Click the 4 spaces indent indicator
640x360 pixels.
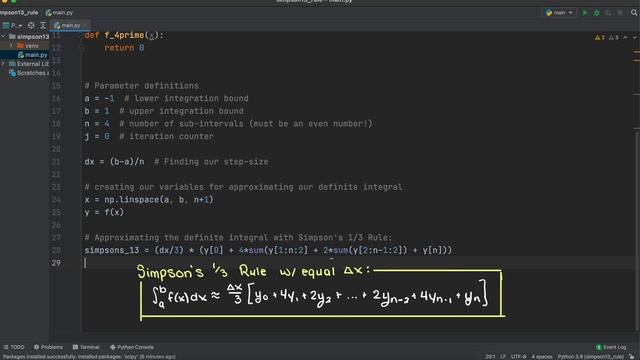[x=542, y=356]
